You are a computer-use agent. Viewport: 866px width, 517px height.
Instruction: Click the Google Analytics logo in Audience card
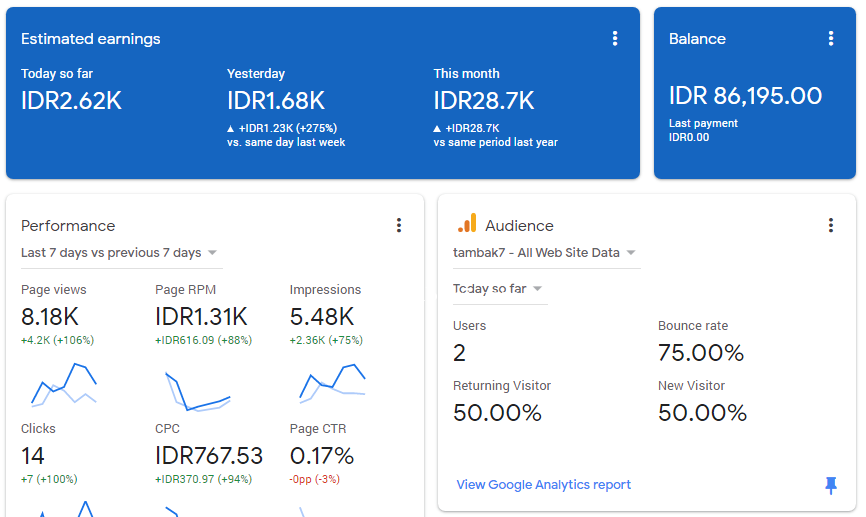tap(466, 224)
